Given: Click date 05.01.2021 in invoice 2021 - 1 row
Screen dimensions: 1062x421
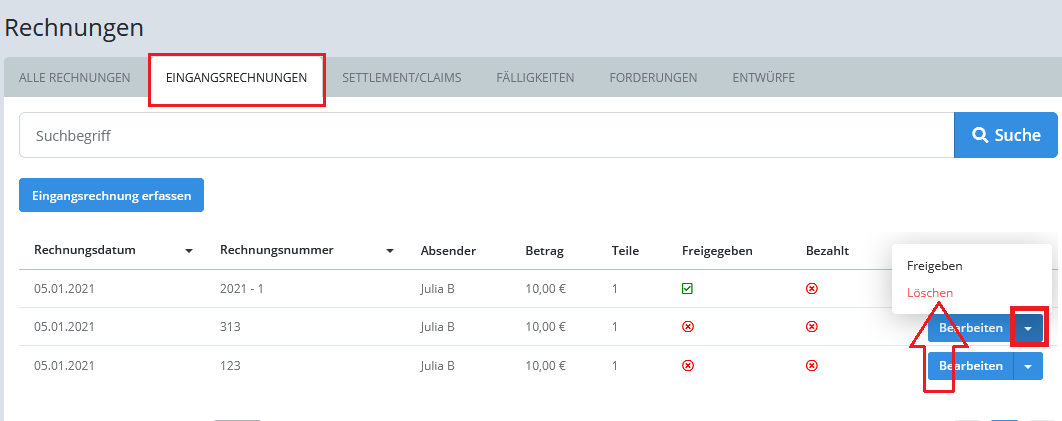Looking at the screenshot, I should click(x=64, y=289).
